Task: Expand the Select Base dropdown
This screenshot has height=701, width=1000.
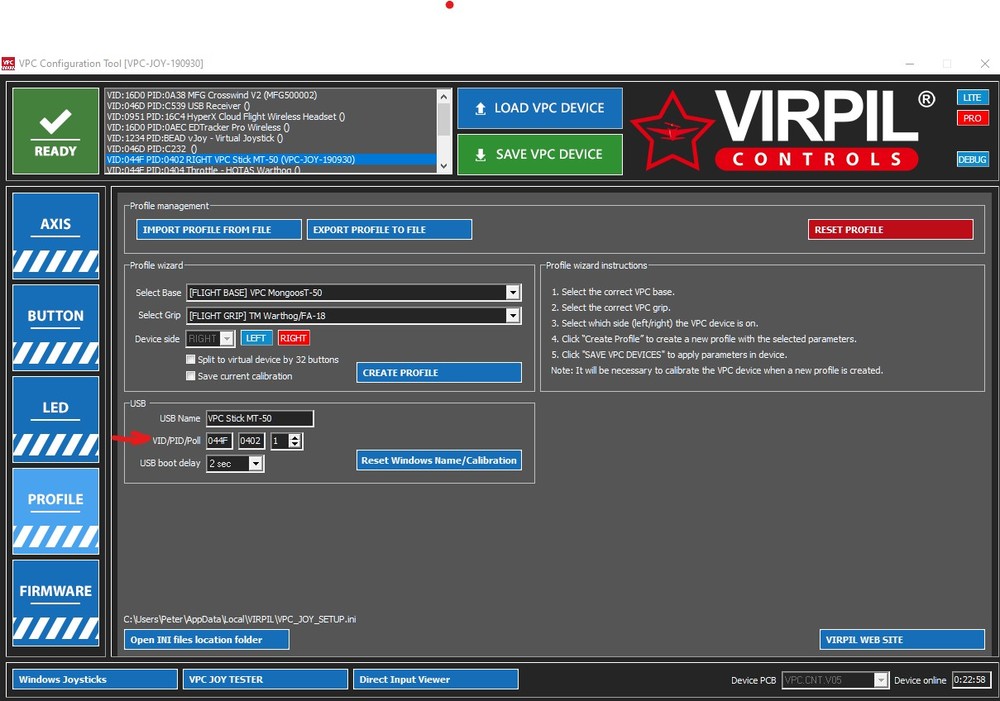Action: [x=513, y=292]
